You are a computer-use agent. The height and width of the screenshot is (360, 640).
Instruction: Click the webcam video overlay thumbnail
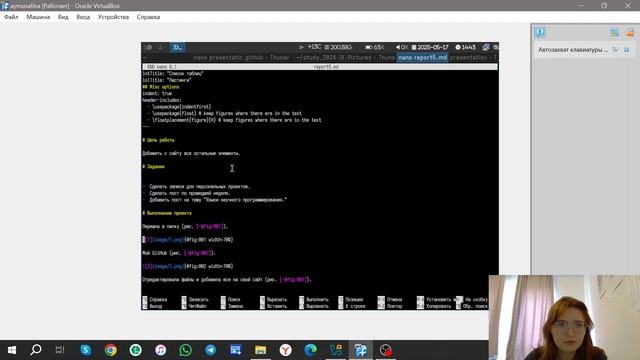[x=564, y=317]
